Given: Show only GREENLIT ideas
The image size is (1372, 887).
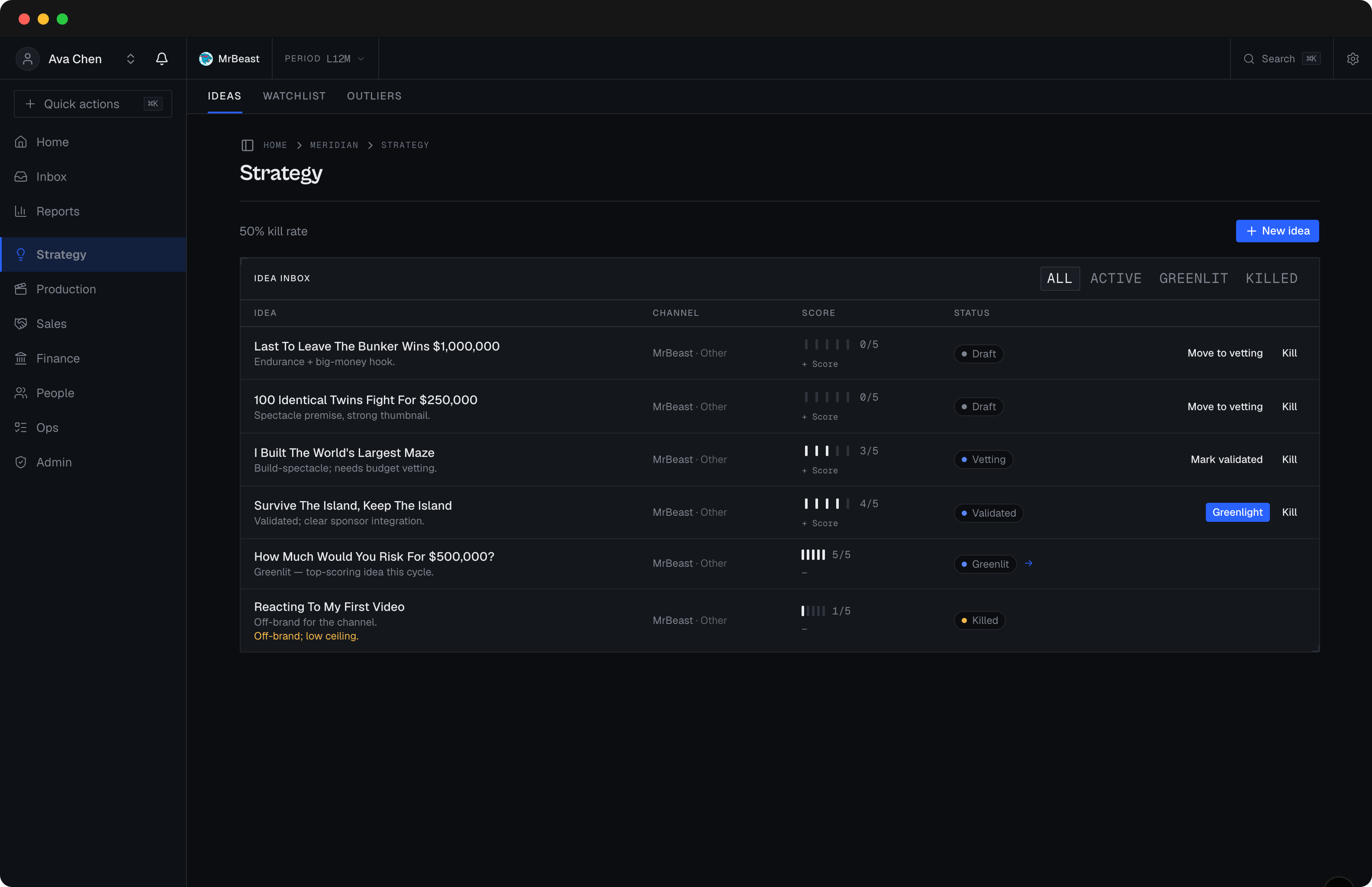Looking at the screenshot, I should pos(1193,279).
